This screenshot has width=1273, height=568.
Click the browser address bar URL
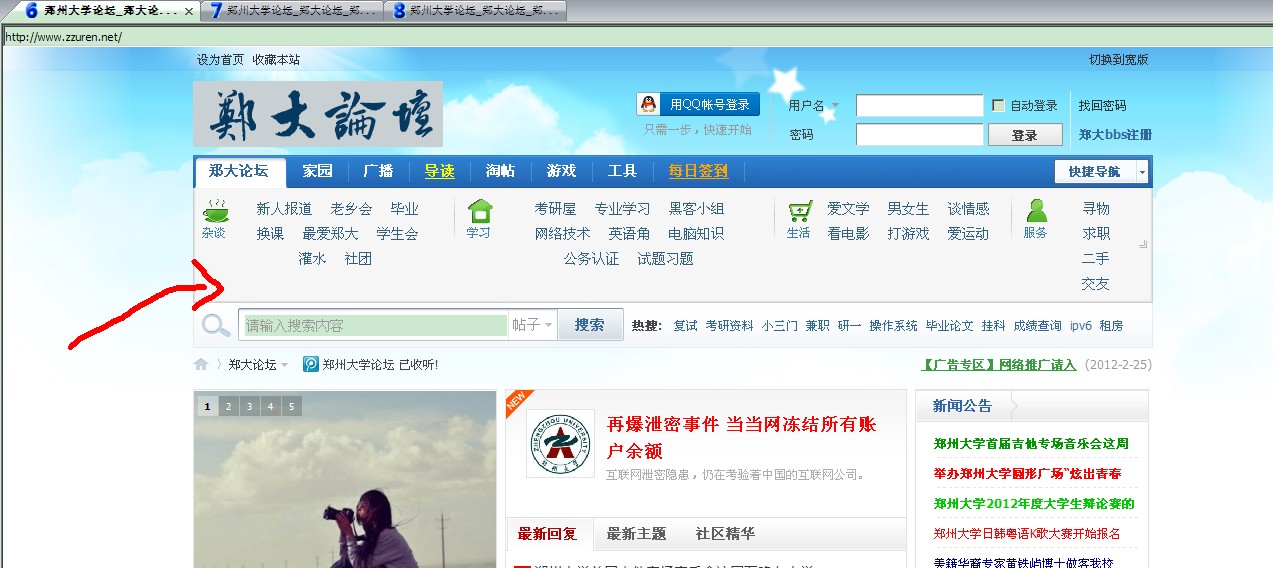pyautogui.click(x=64, y=37)
